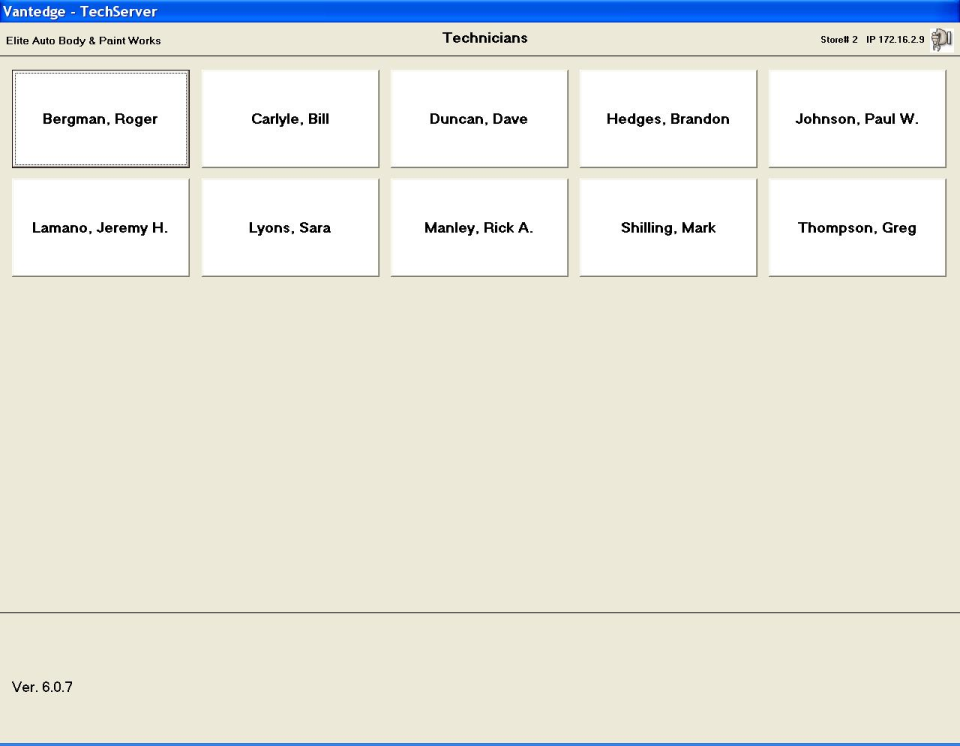Click the Technicians page title
This screenshot has width=960, height=746.
(484, 38)
